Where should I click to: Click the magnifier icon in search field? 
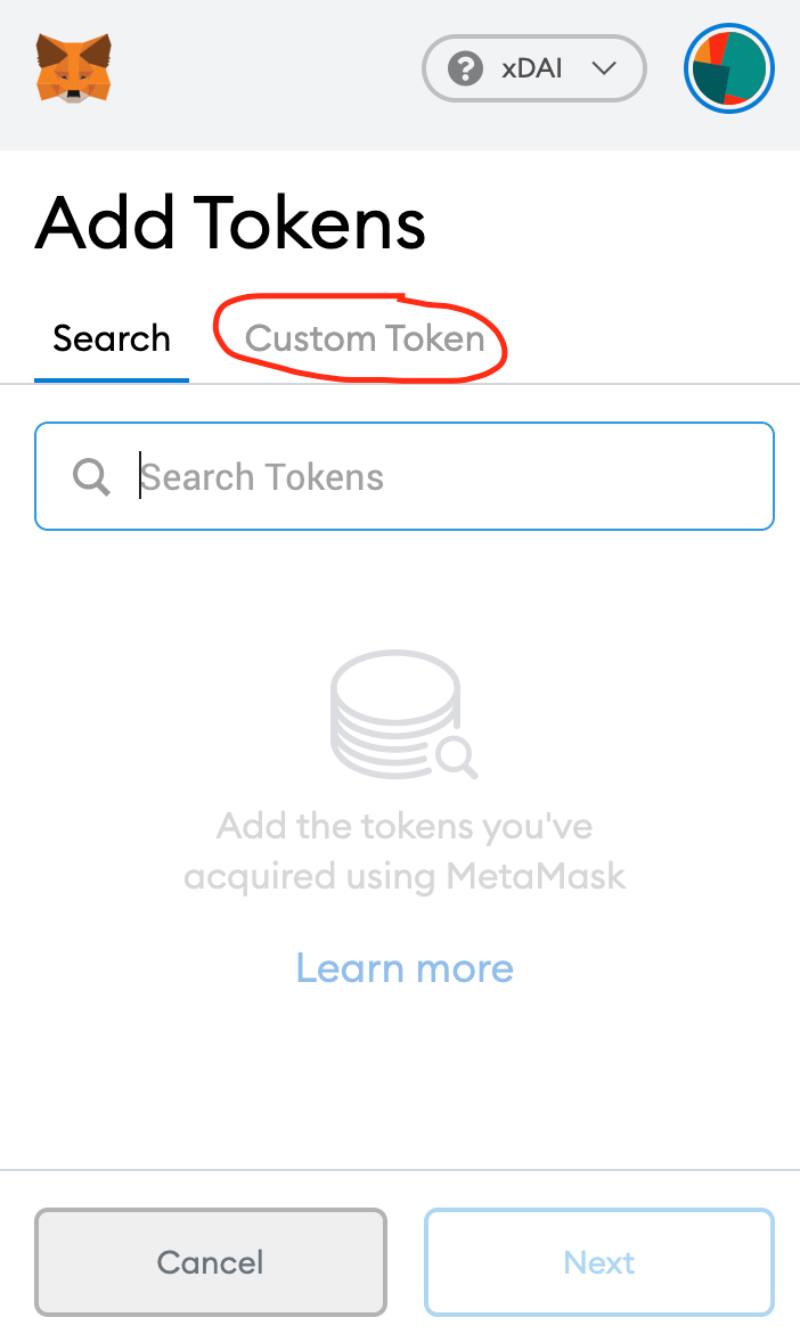point(91,477)
